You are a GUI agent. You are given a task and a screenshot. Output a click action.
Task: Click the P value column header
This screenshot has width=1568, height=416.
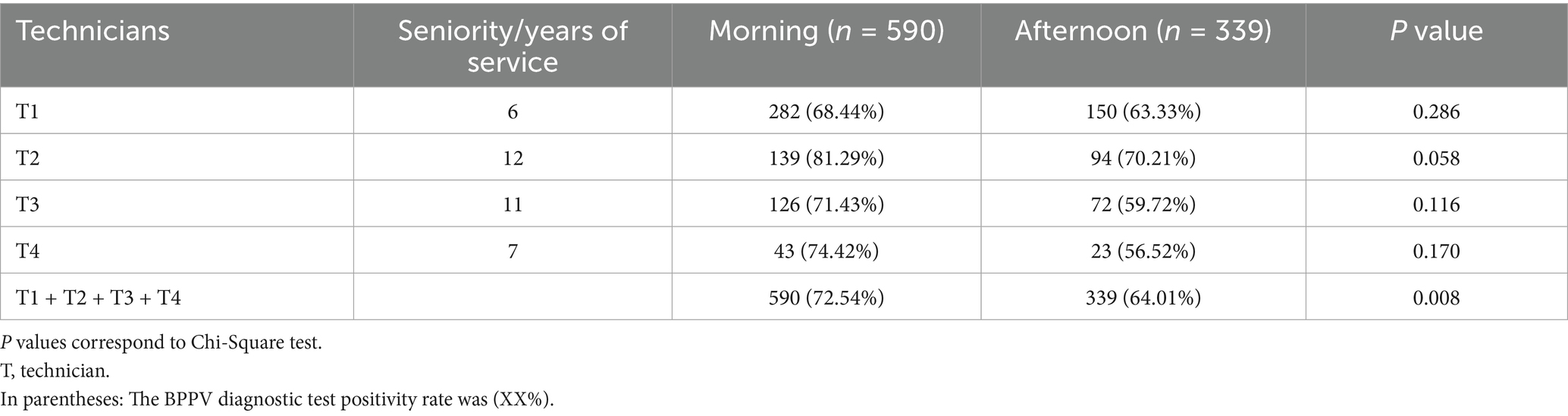tap(1435, 31)
